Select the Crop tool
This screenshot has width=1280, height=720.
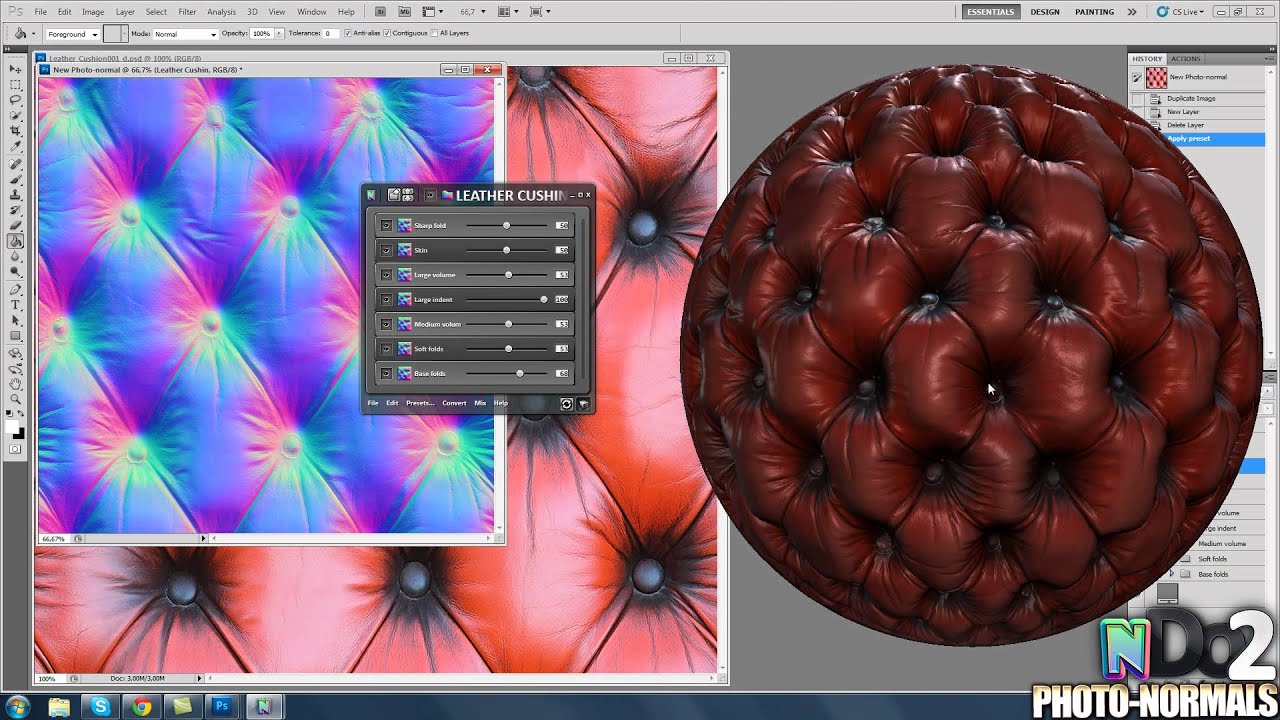click(x=16, y=131)
